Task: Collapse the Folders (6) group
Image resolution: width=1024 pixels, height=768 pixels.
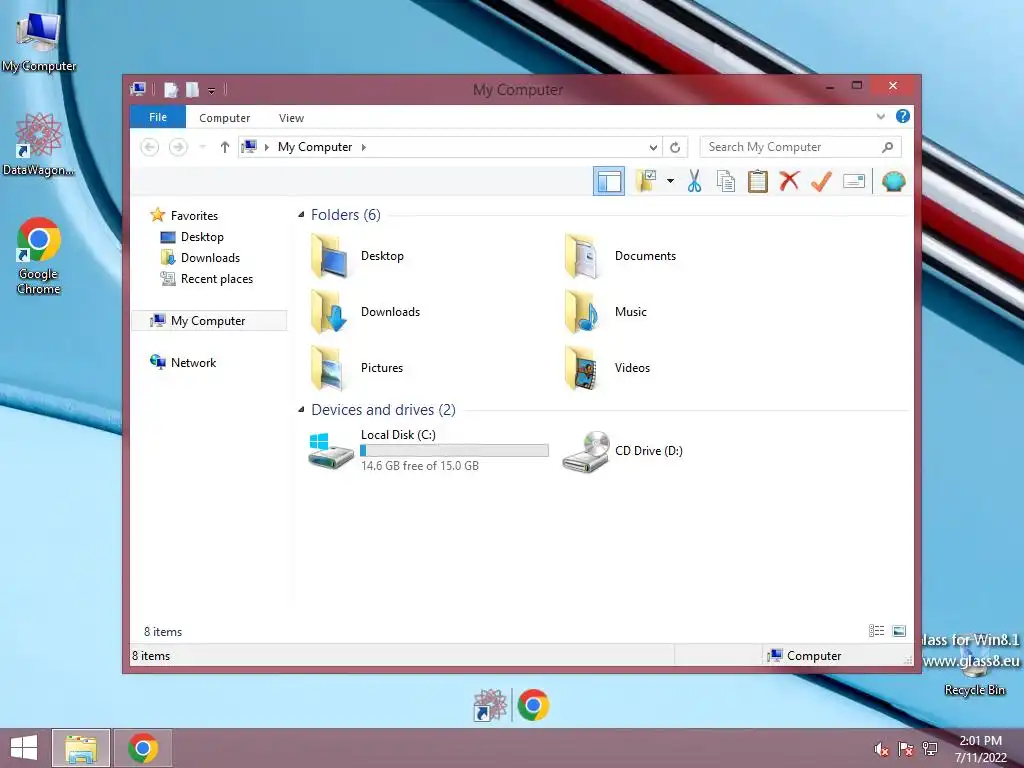Action: tap(301, 214)
